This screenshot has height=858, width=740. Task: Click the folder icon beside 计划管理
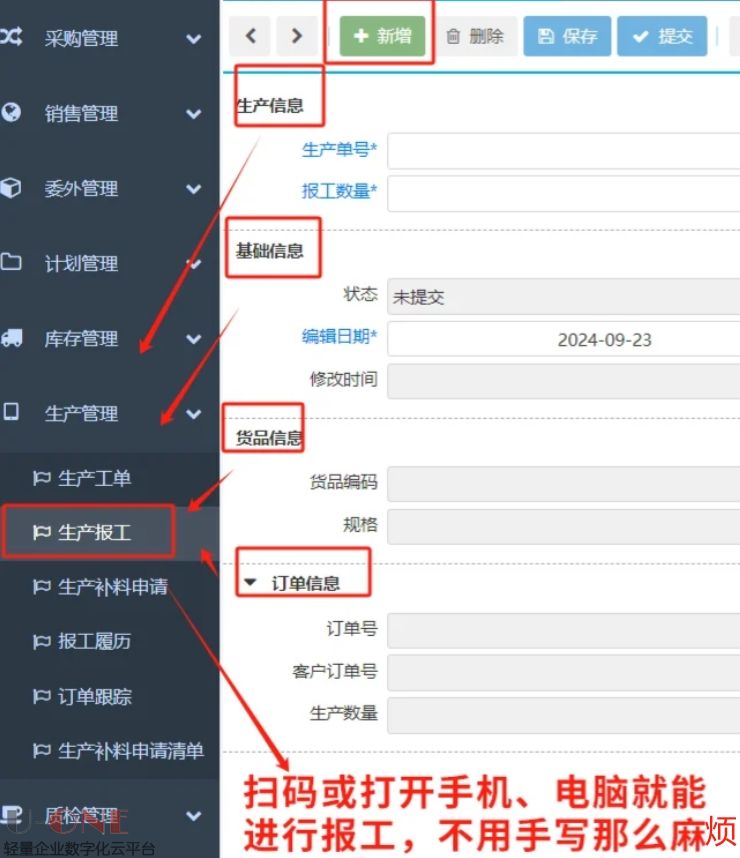tap(11, 262)
